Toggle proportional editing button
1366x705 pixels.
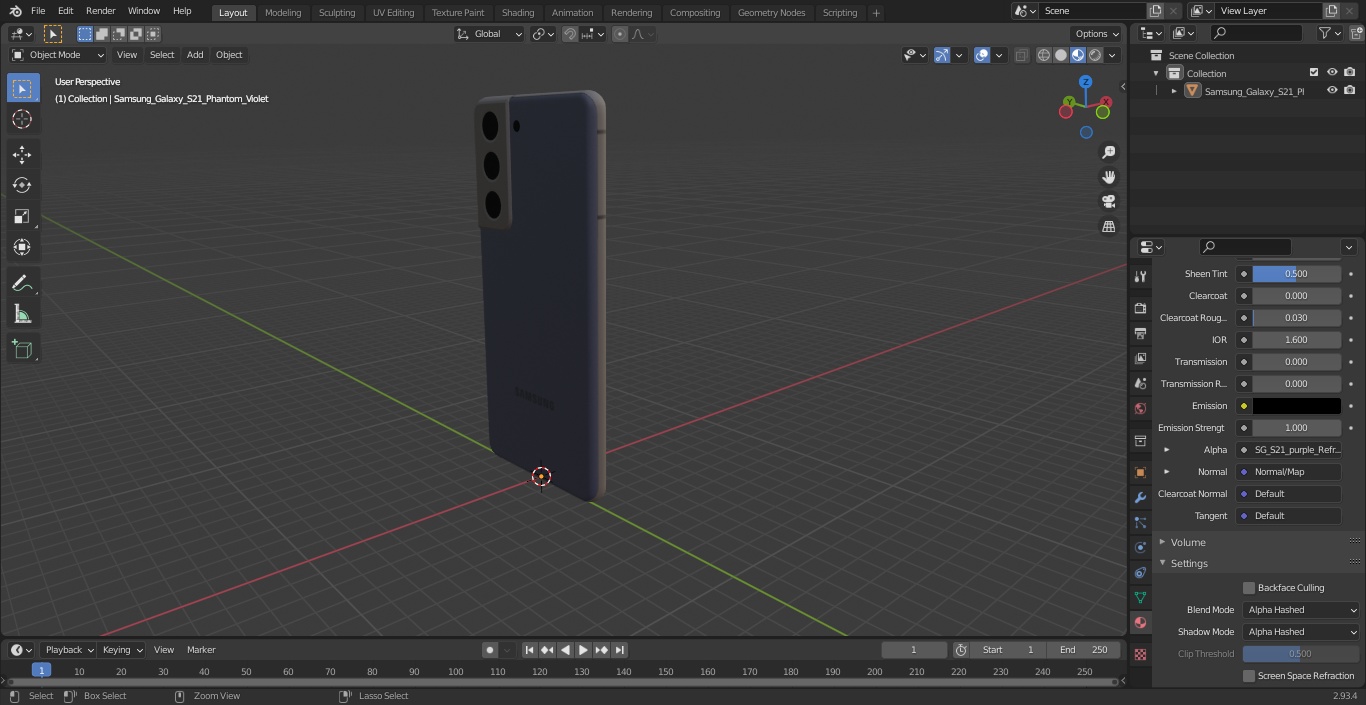click(x=619, y=34)
